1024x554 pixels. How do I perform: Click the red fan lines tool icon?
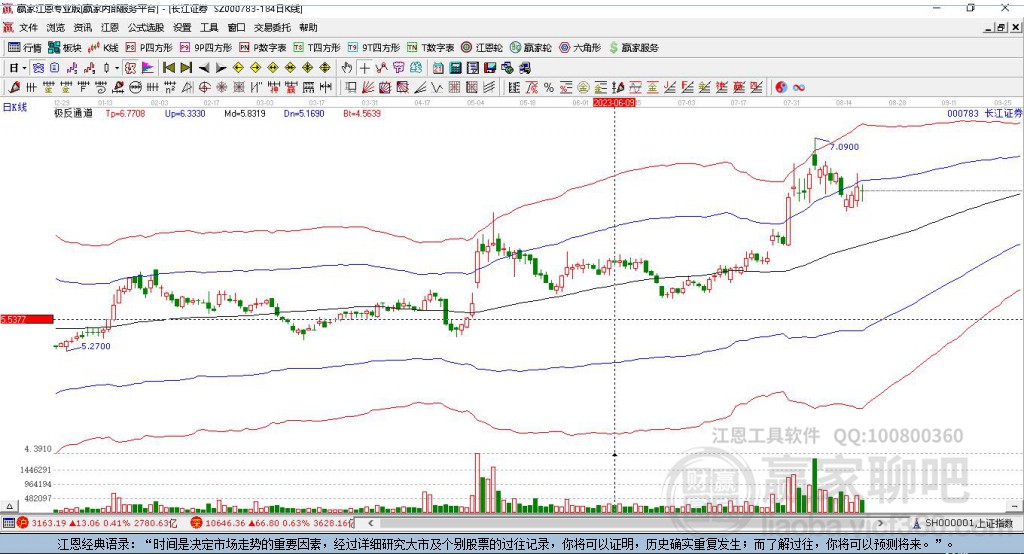tap(368, 87)
